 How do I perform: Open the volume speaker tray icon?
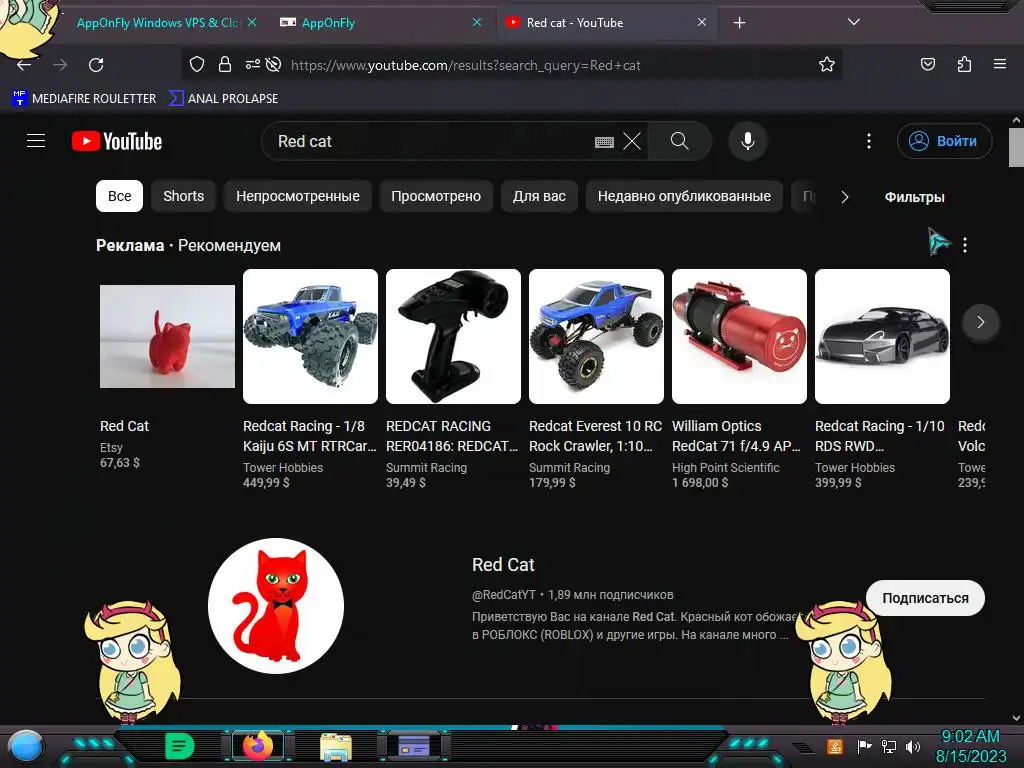coord(912,746)
